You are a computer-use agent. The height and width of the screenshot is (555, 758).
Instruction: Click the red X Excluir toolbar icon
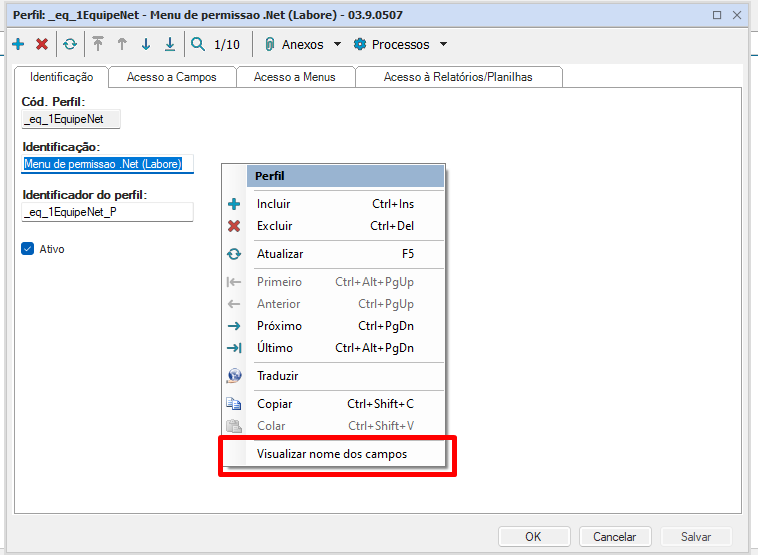pos(42,44)
